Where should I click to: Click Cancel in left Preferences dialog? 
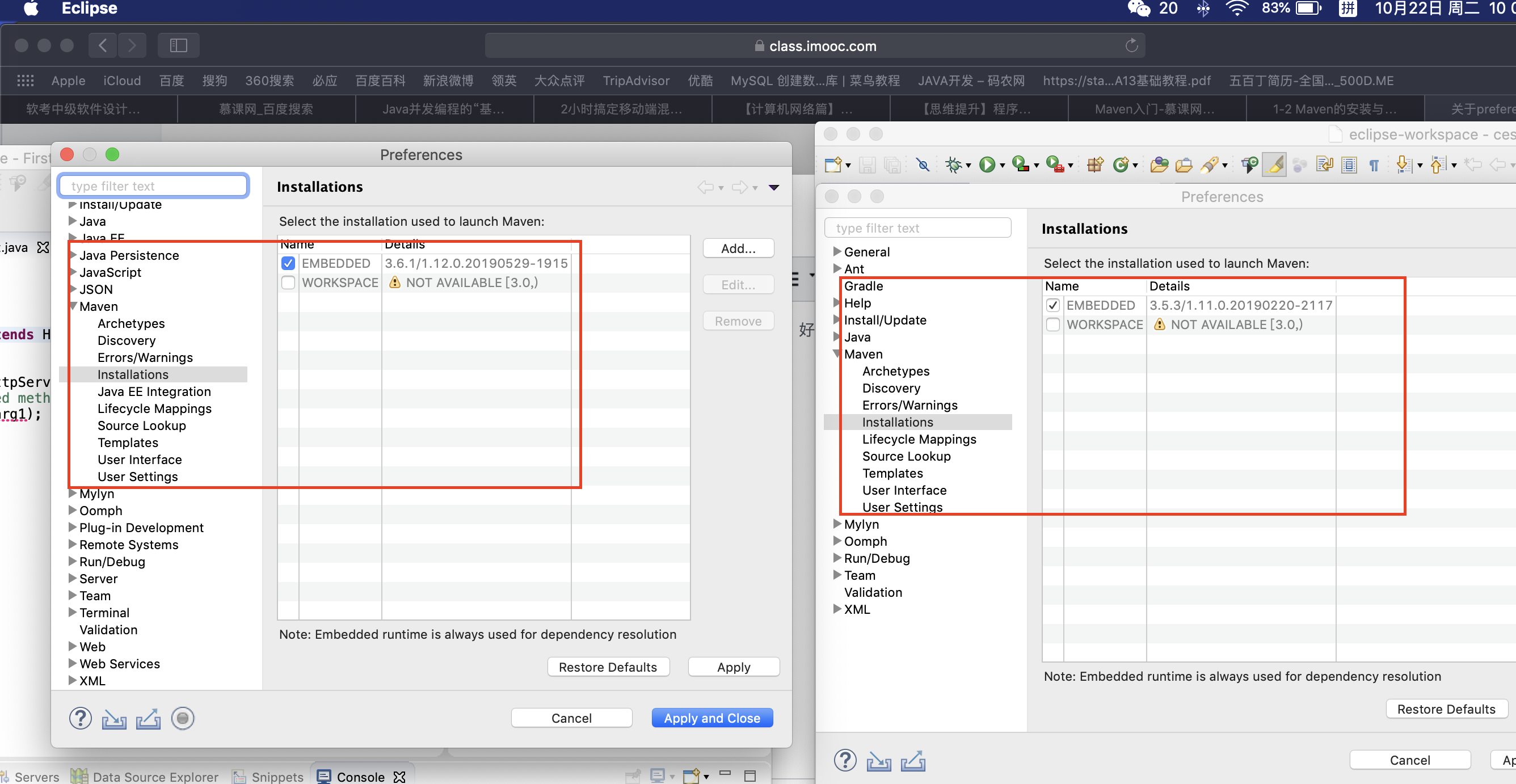(571, 718)
